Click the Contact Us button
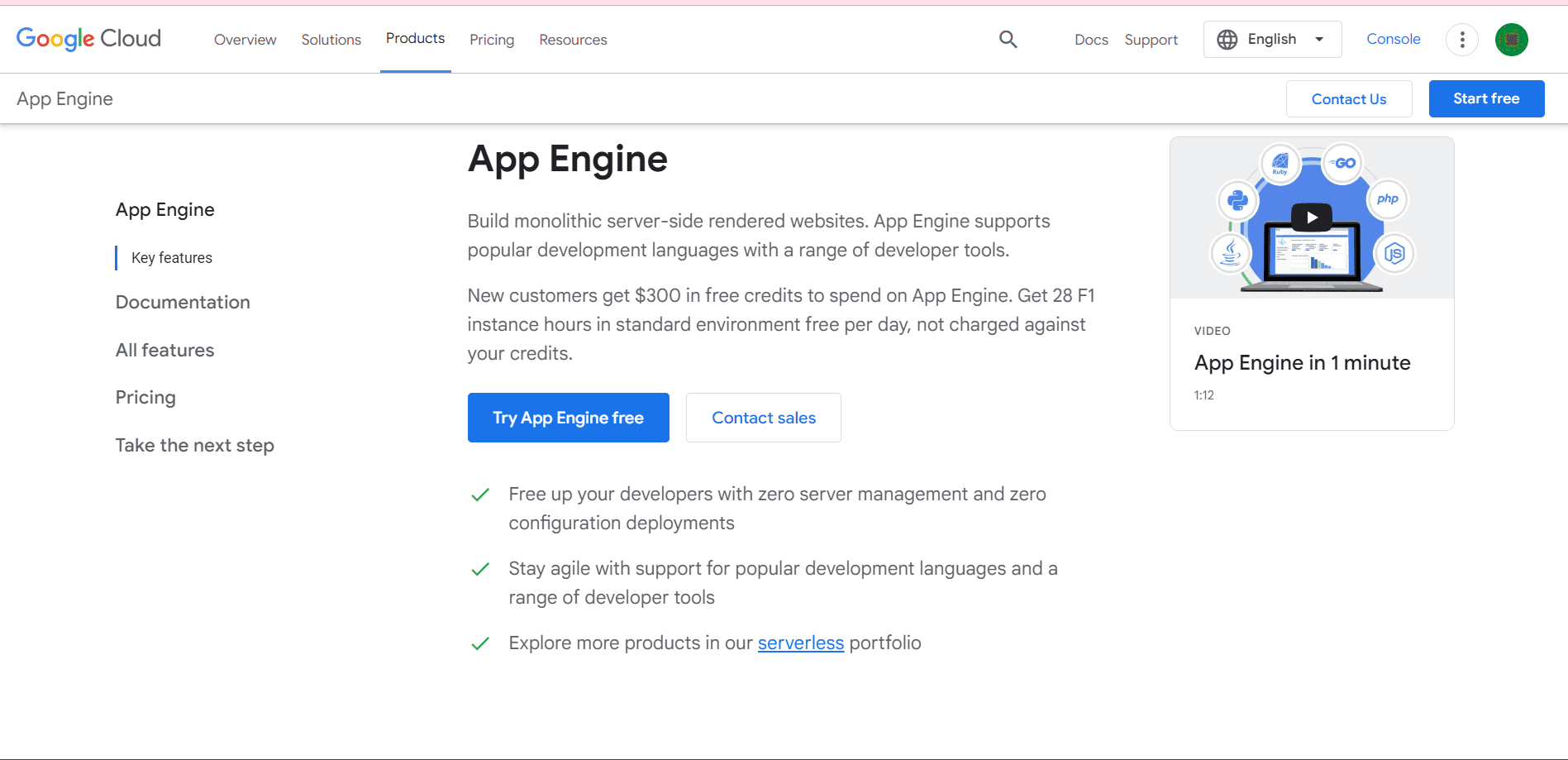The width and height of the screenshot is (1568, 760). pyautogui.click(x=1349, y=98)
